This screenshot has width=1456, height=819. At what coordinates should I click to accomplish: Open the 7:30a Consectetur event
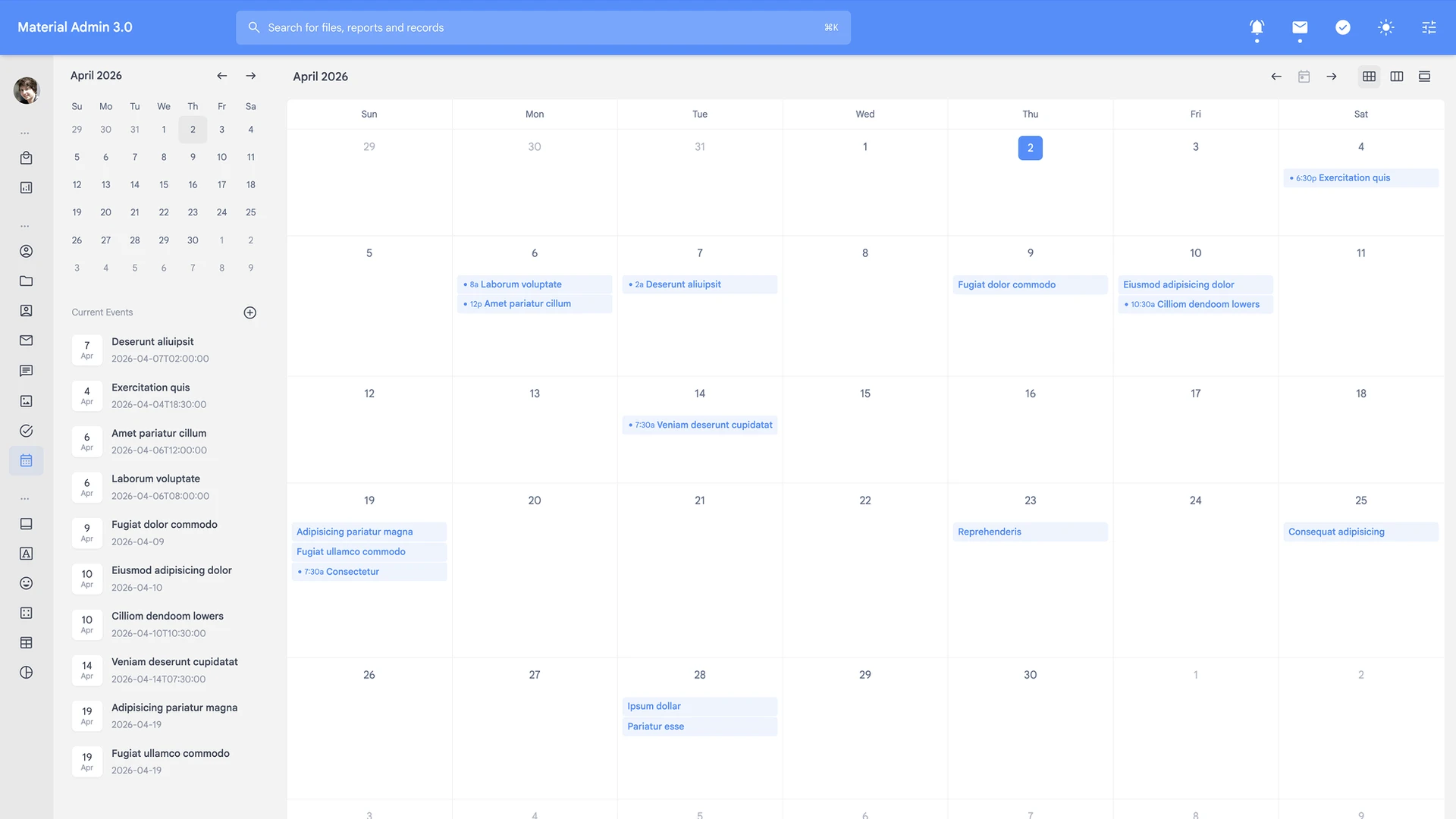(x=369, y=572)
